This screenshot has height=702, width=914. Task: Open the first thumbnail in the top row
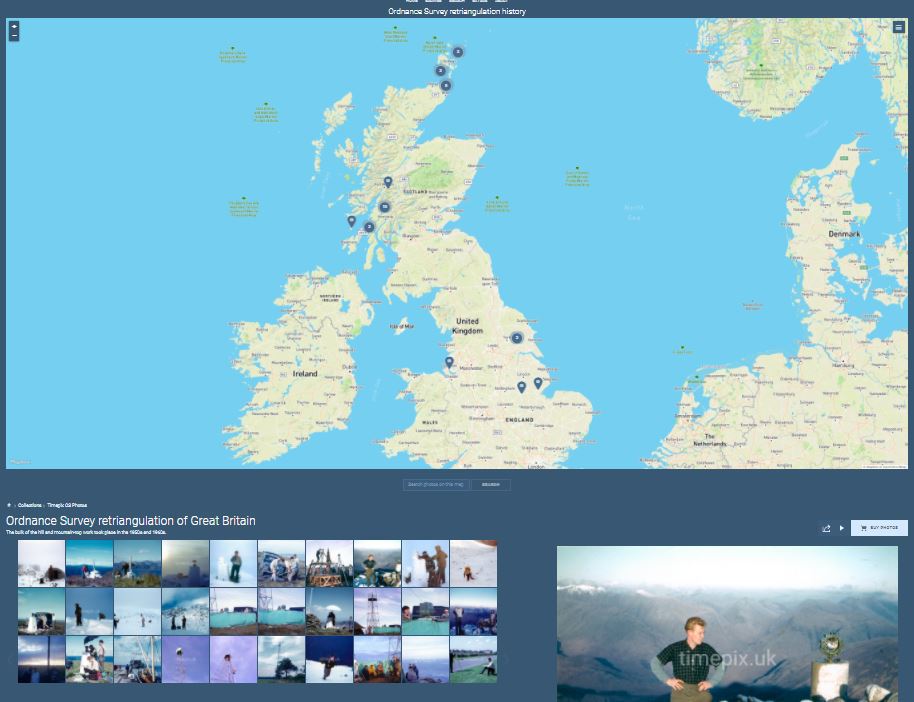[x=41, y=563]
